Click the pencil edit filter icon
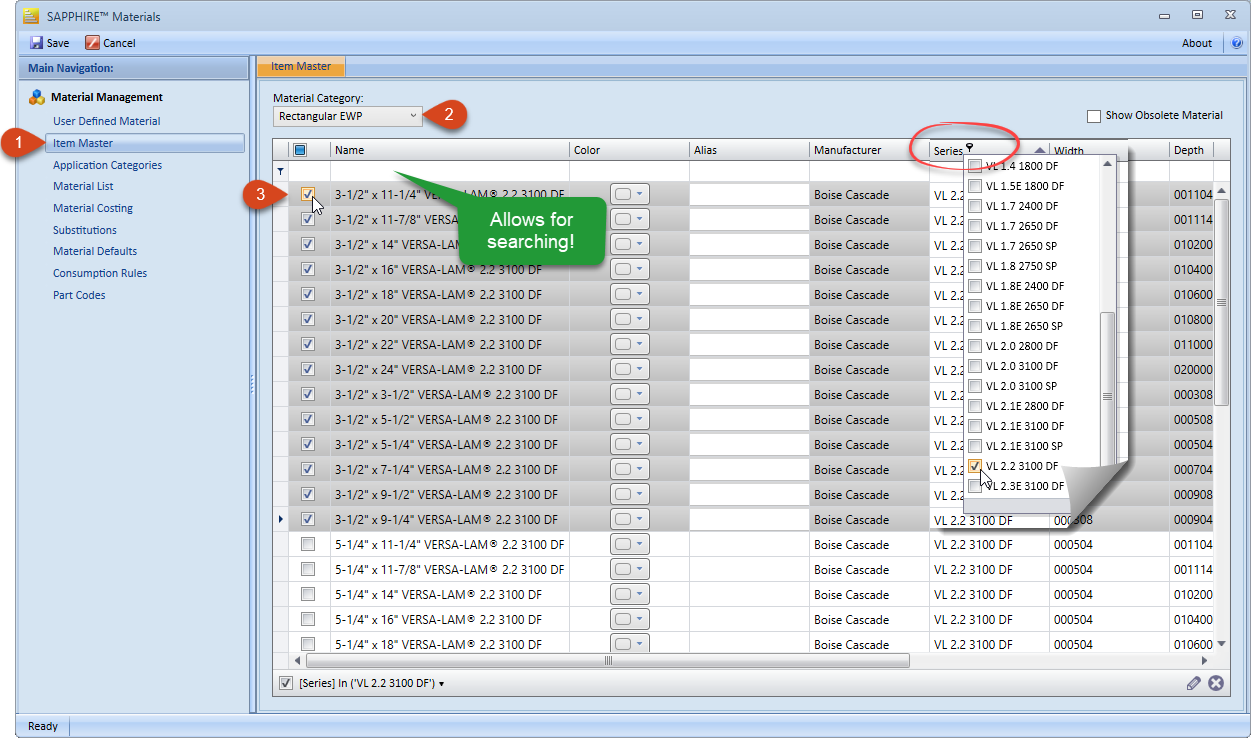Viewport: 1251px width, 738px height. [1194, 683]
